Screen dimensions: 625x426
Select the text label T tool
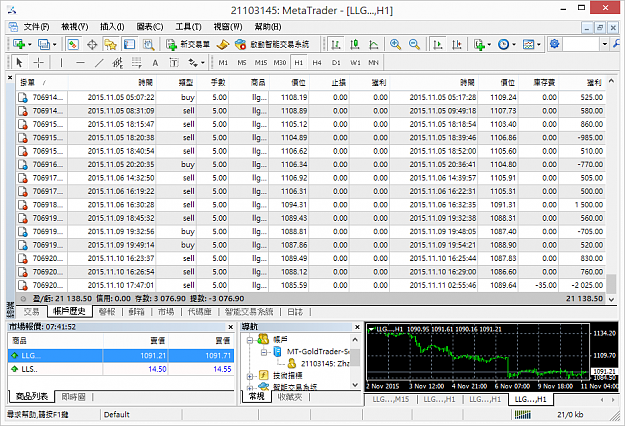174,63
